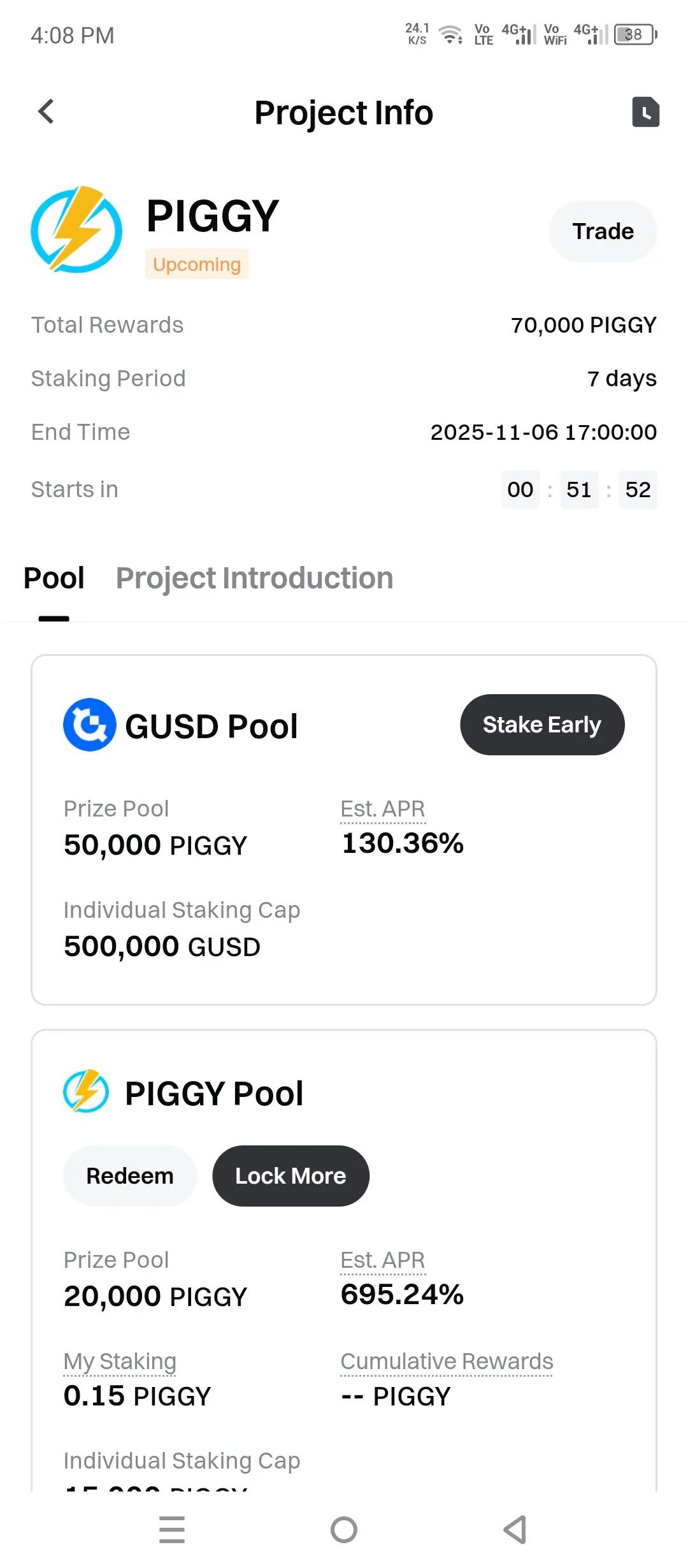Tap the PIGGY lightning project logo
Screen dimensions: 688x1568
coord(76,229)
